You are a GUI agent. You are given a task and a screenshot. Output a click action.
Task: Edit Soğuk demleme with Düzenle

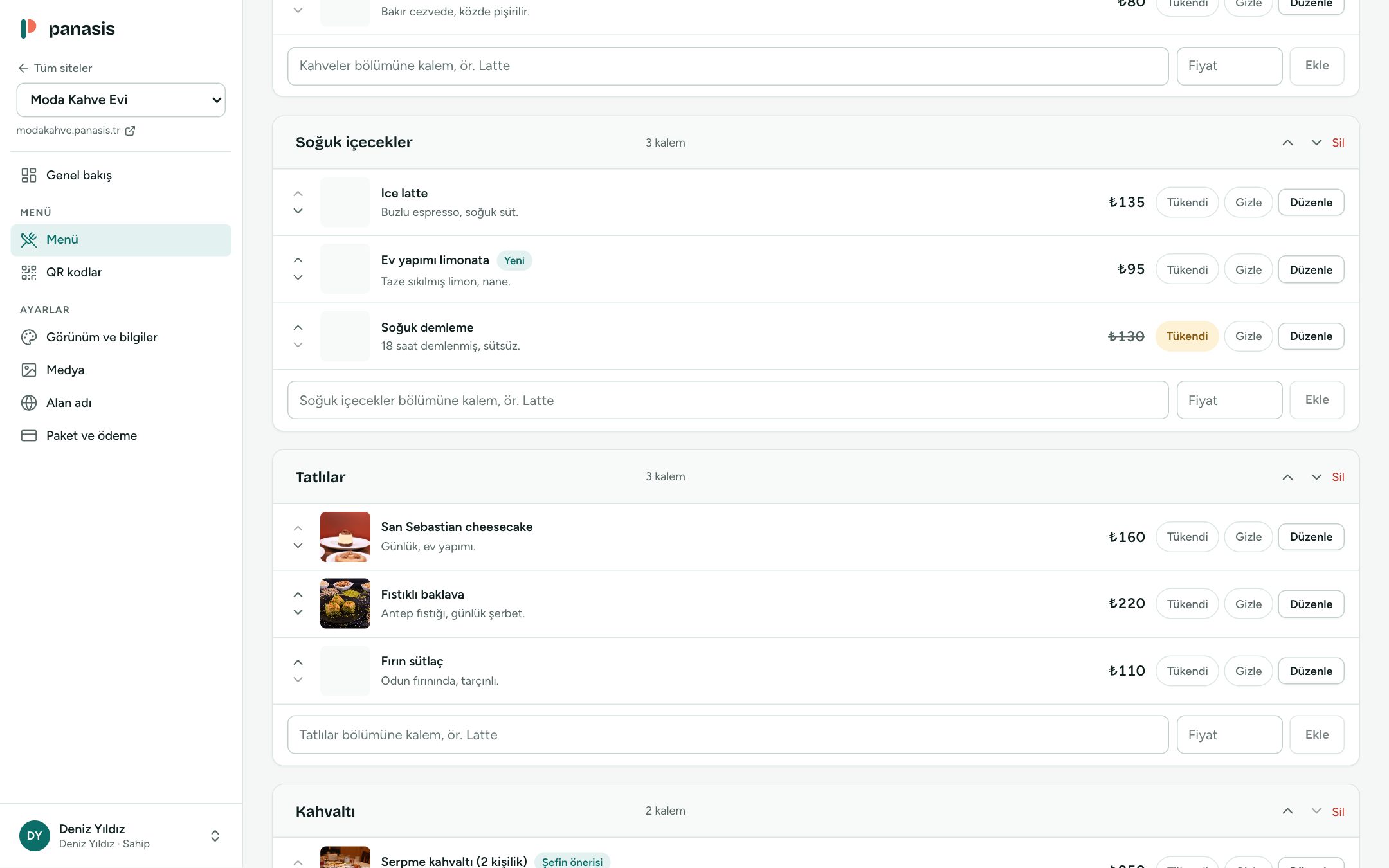click(1311, 336)
